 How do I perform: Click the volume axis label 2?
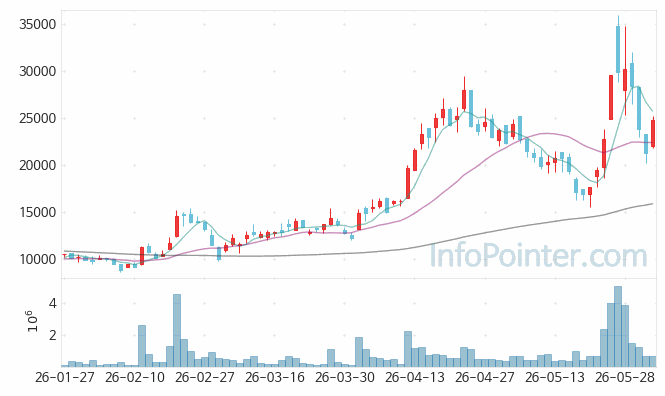(52, 335)
